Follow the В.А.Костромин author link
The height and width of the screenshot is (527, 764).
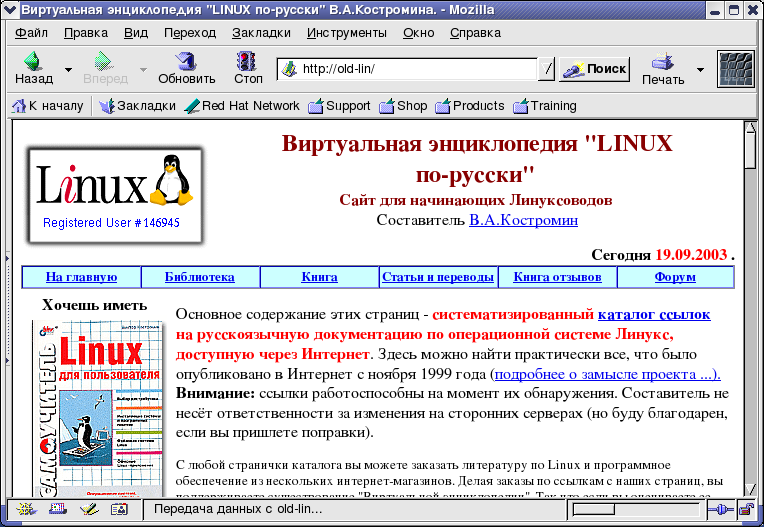pos(523,220)
